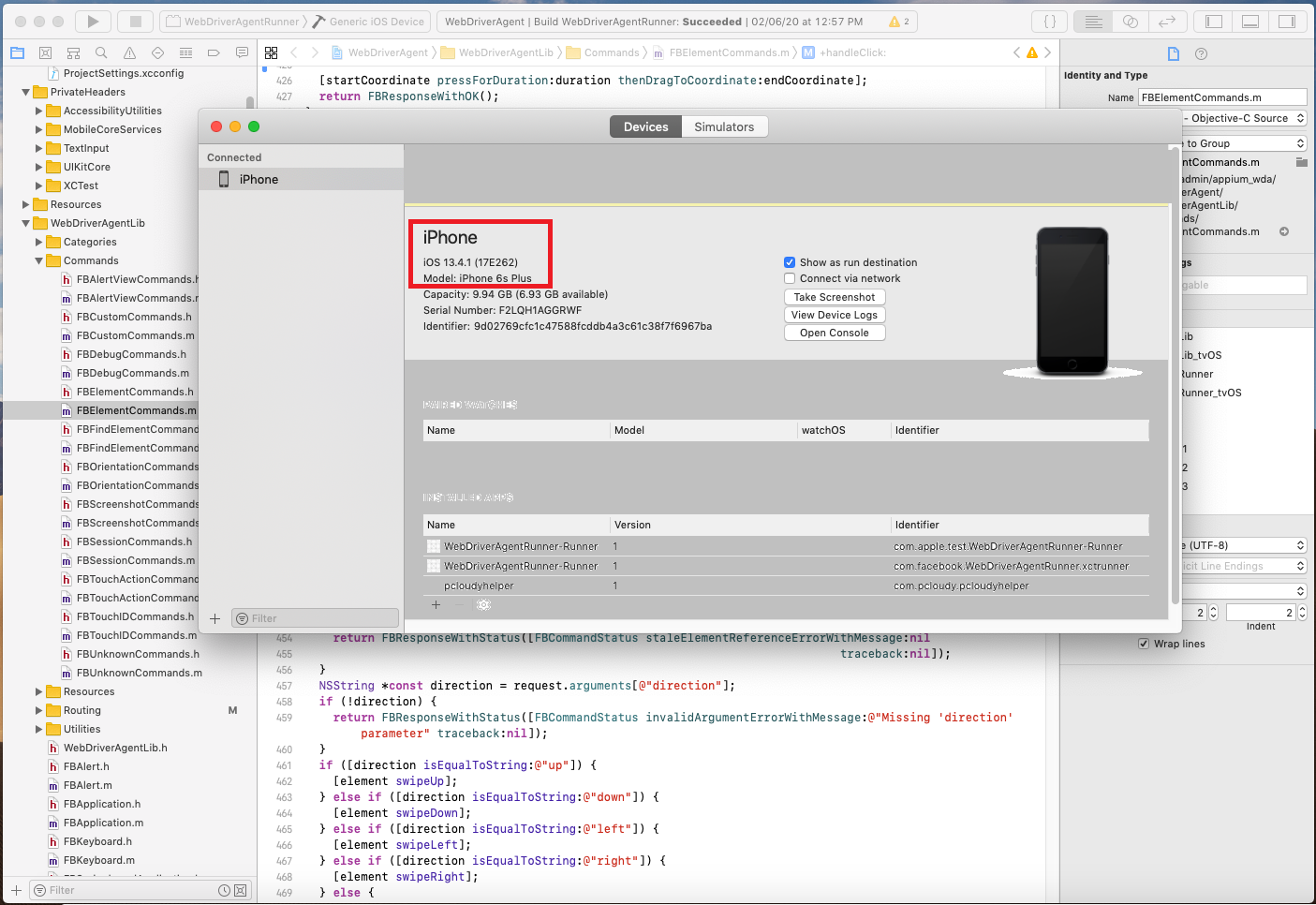Collapse the Commands folder

coord(38,260)
